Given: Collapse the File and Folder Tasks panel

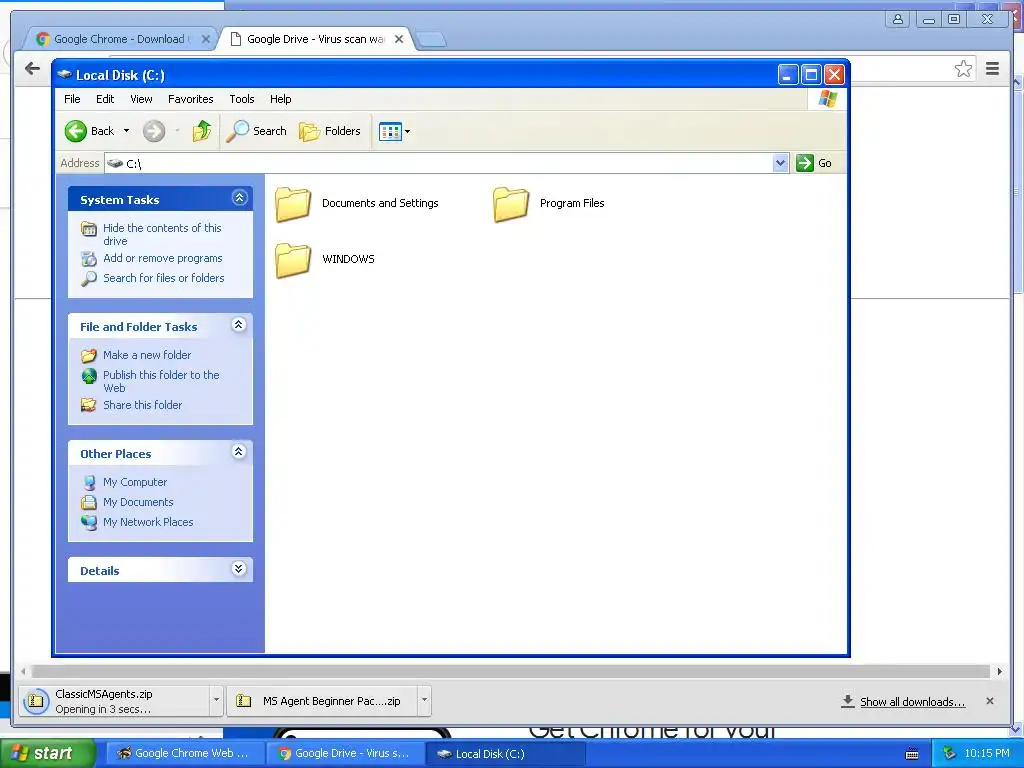Looking at the screenshot, I should point(239,325).
